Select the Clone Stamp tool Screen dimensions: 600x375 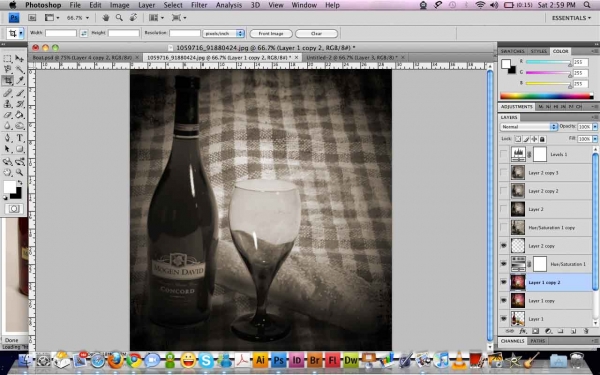click(x=7, y=104)
